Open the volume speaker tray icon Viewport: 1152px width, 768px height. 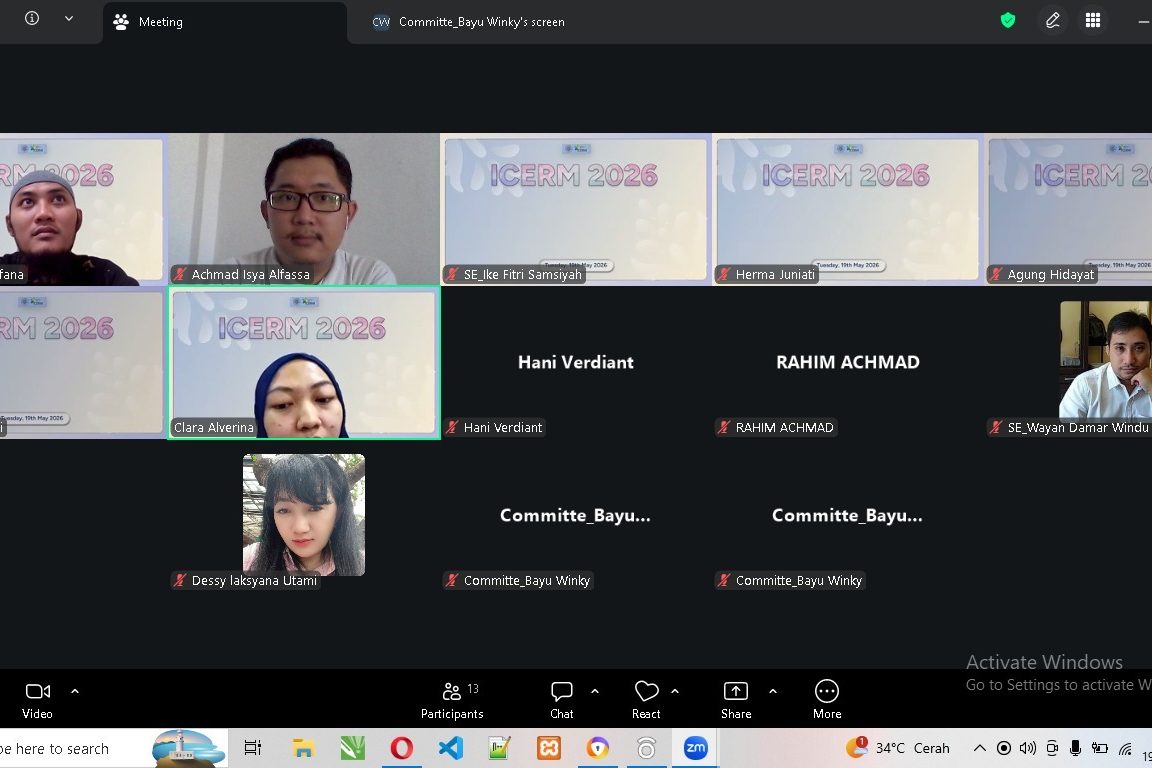coord(1027,748)
